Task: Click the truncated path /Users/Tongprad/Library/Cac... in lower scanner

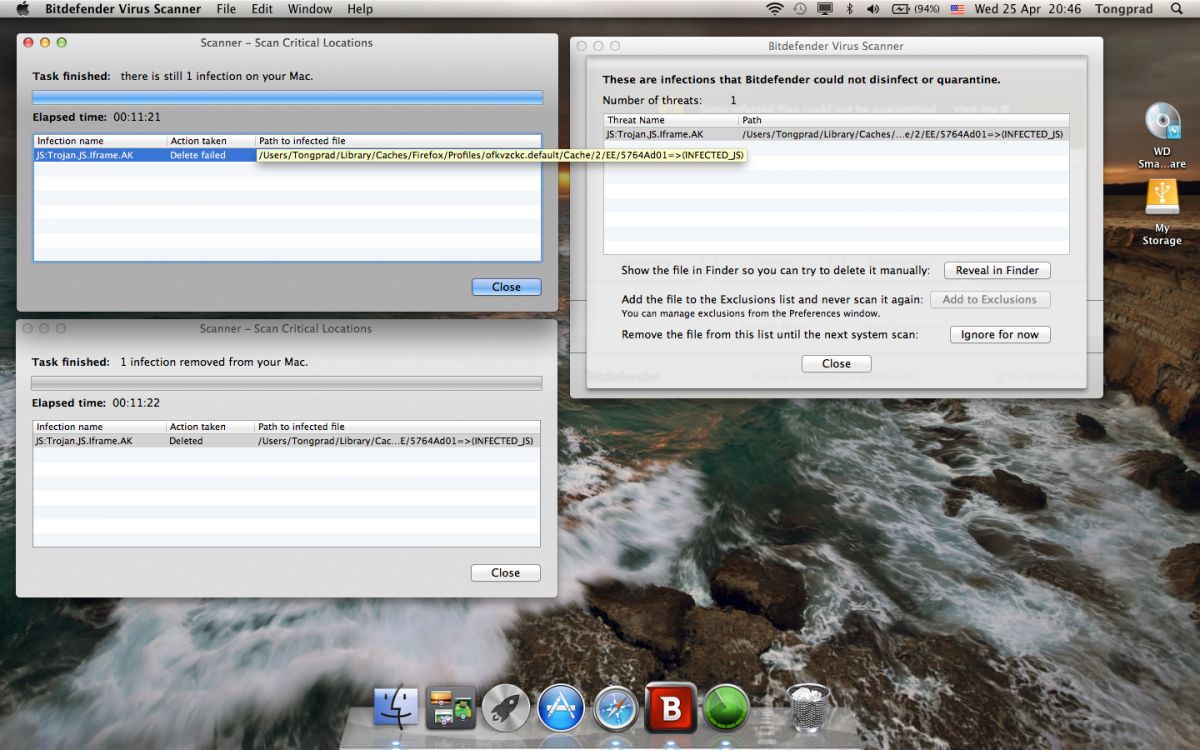Action: click(395, 441)
